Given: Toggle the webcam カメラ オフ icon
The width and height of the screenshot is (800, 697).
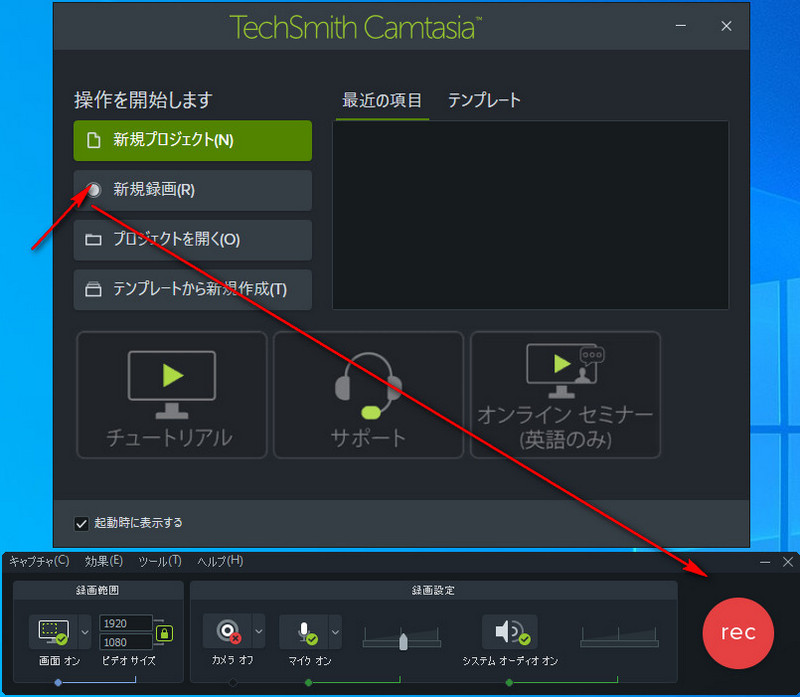Looking at the screenshot, I should pos(227,631).
